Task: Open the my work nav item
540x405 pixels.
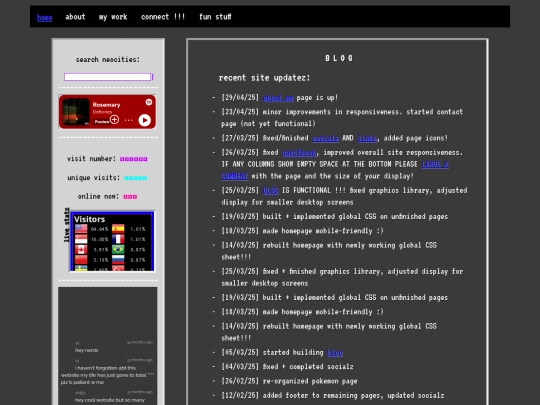Action: 113,17
